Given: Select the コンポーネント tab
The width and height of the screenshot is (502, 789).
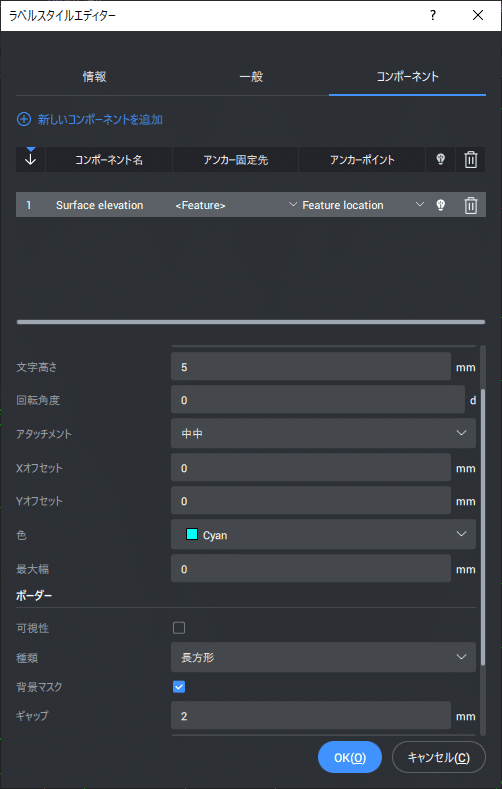Looking at the screenshot, I should click(x=407, y=76).
